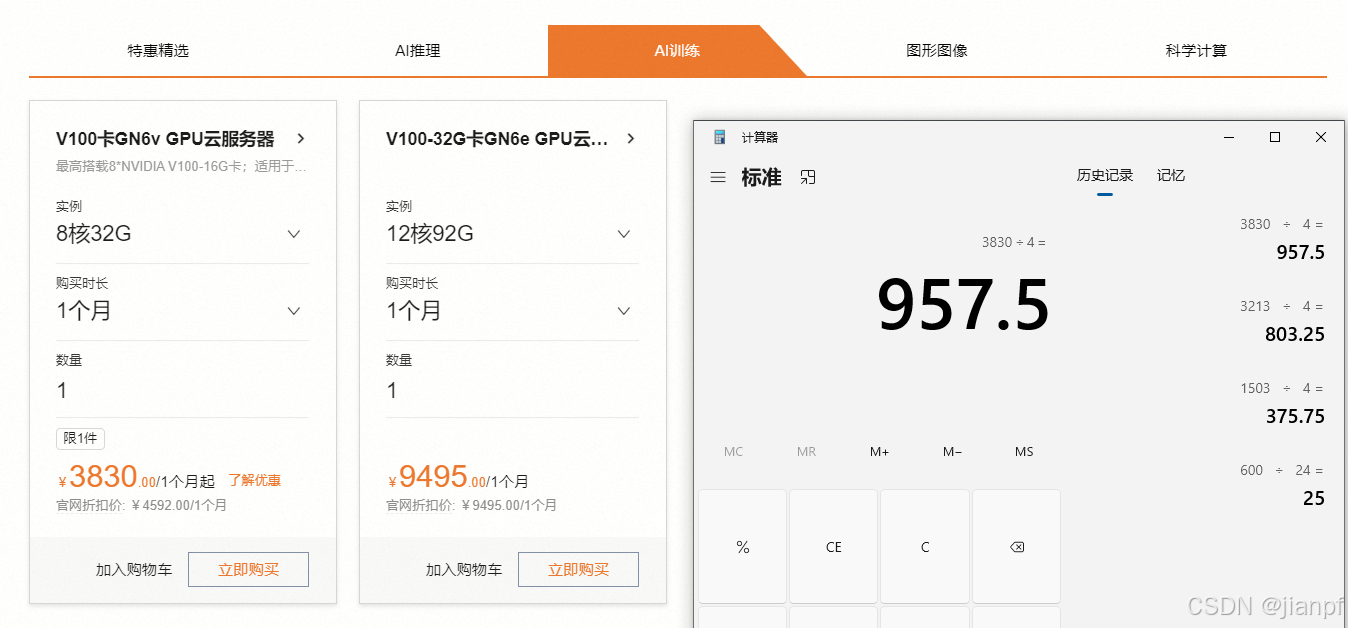Click the backspace key in calculator

point(1016,547)
